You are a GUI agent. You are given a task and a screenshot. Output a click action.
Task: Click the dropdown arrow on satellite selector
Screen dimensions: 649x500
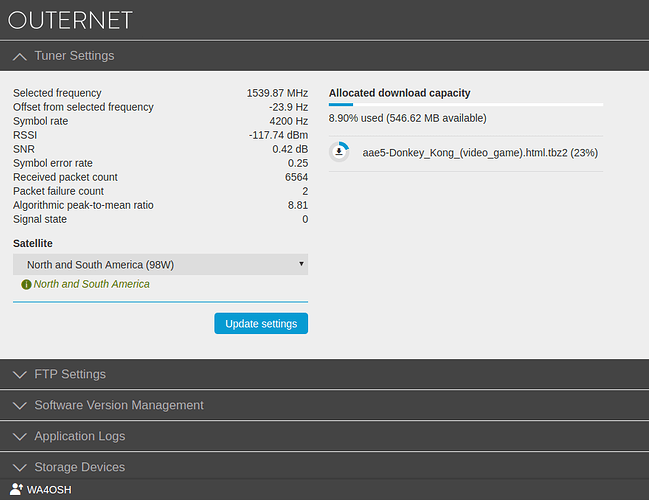pyautogui.click(x=301, y=264)
